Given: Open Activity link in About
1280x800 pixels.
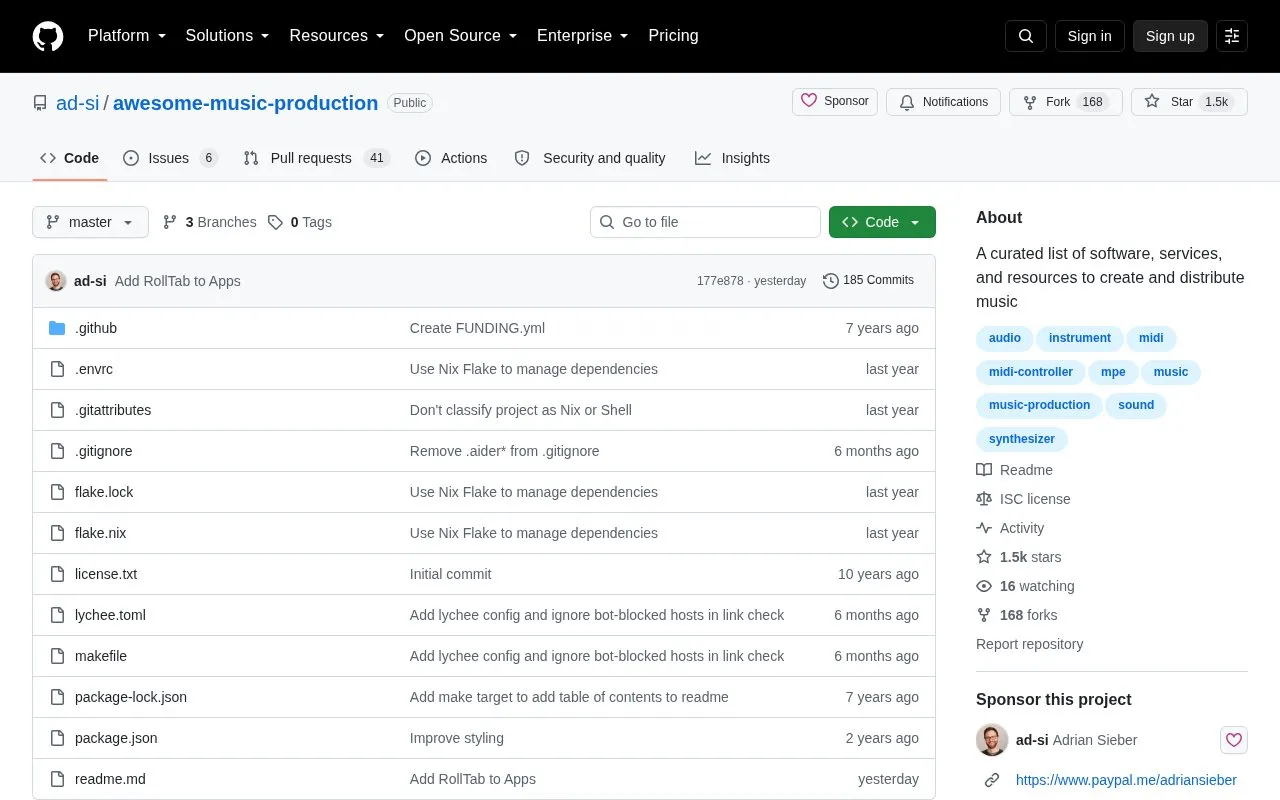Looking at the screenshot, I should coord(1010,528).
